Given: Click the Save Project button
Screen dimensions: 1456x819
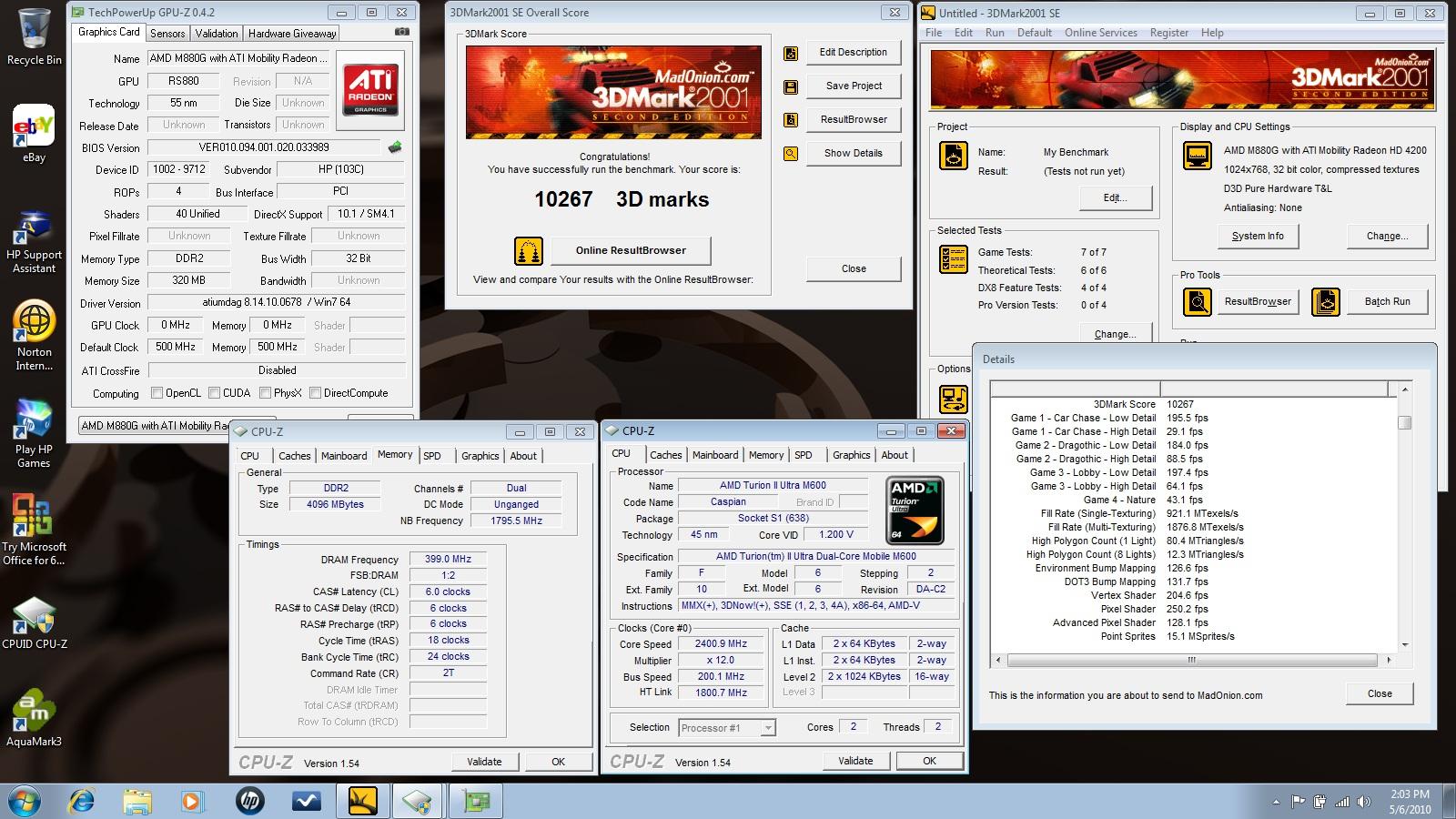Looking at the screenshot, I should (854, 86).
